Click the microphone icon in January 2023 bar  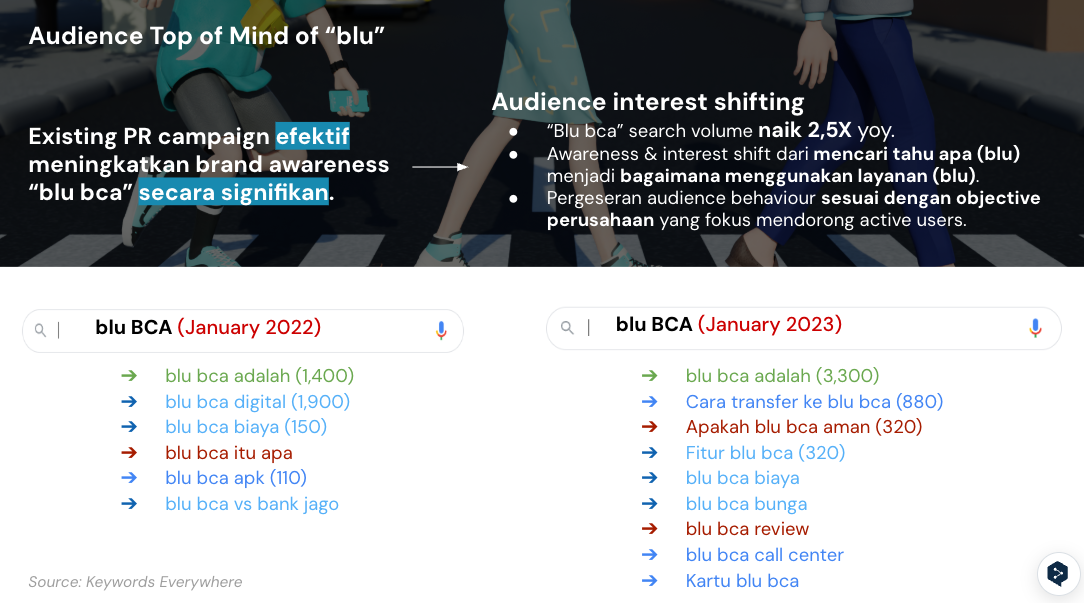[1035, 328]
